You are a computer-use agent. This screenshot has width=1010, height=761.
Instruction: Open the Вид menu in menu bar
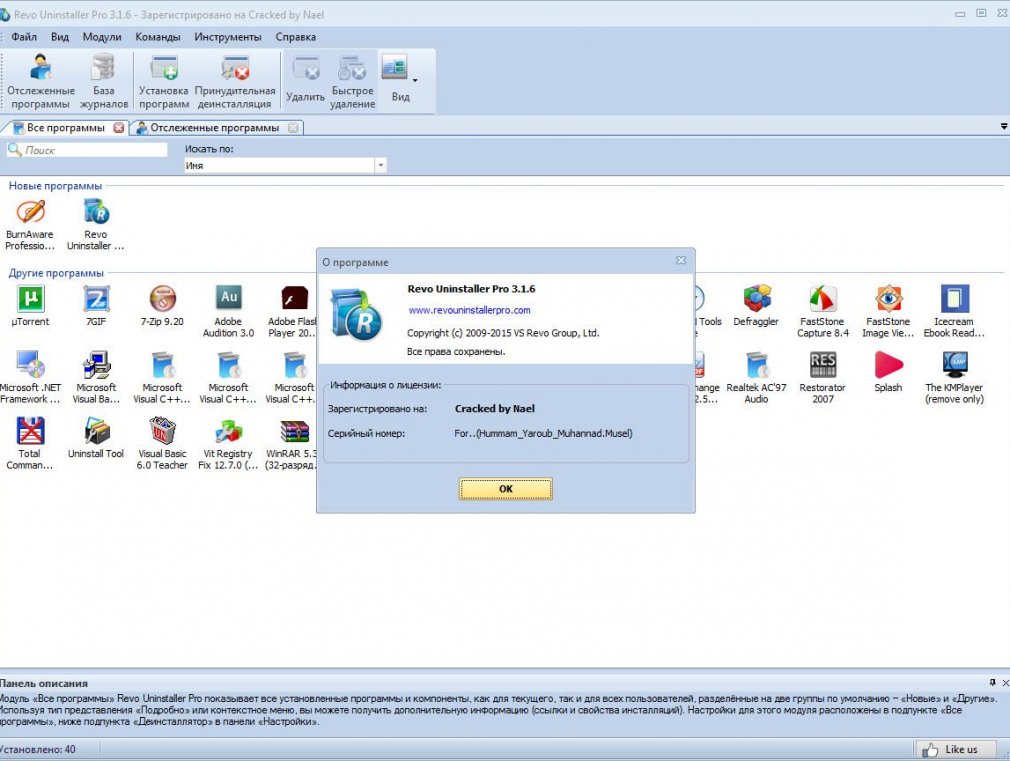60,37
